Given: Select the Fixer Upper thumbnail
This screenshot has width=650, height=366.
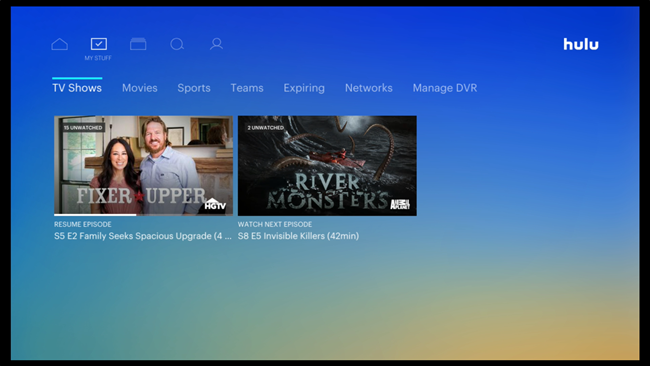Looking at the screenshot, I should click(143, 165).
